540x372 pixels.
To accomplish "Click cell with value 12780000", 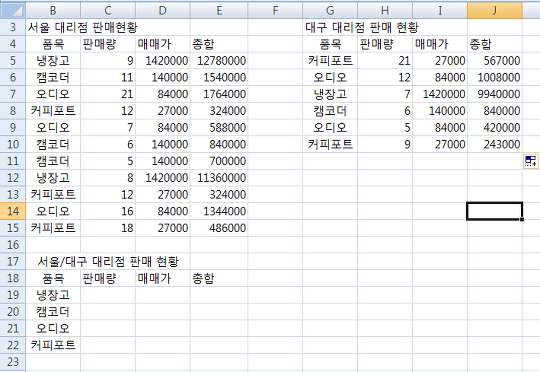I will point(219,61).
